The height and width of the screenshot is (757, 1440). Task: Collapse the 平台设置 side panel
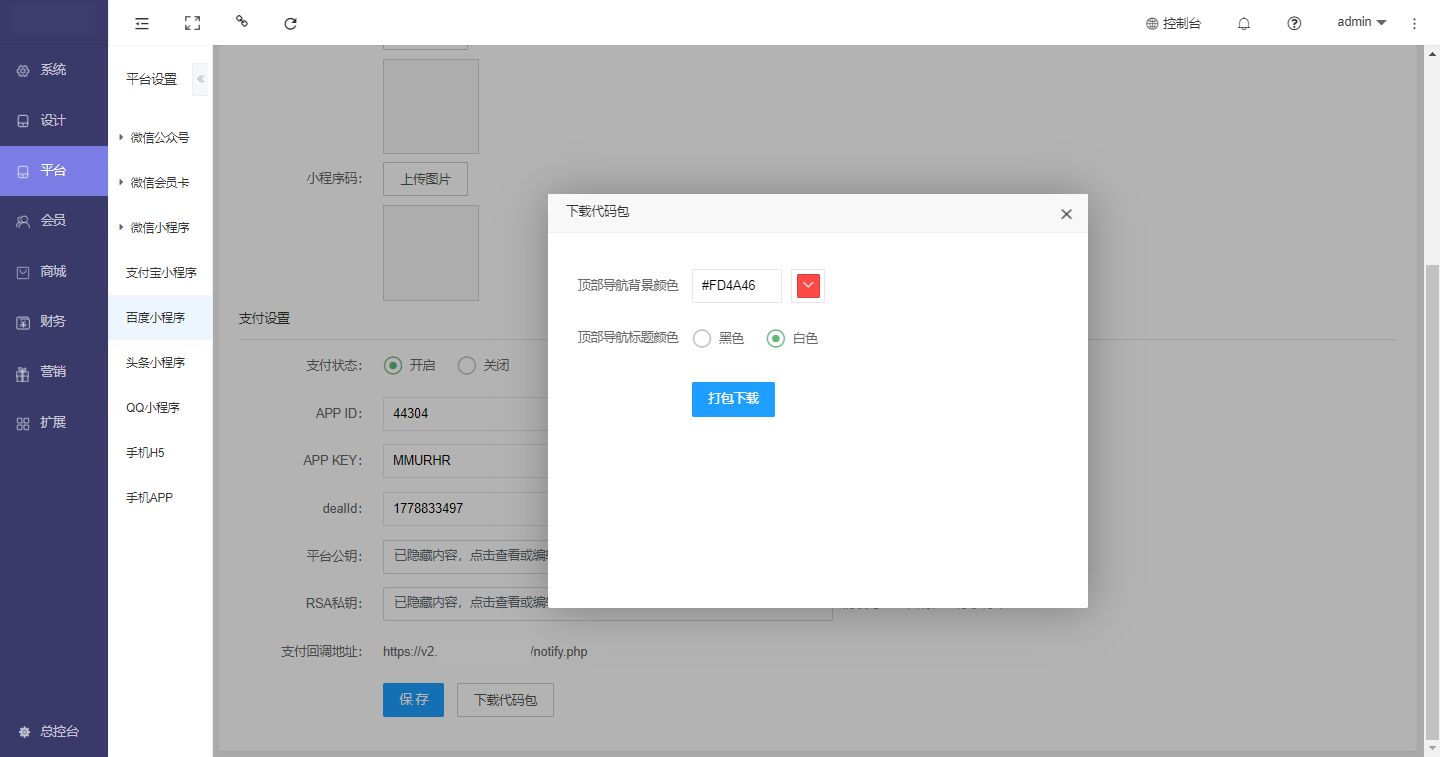click(200, 79)
